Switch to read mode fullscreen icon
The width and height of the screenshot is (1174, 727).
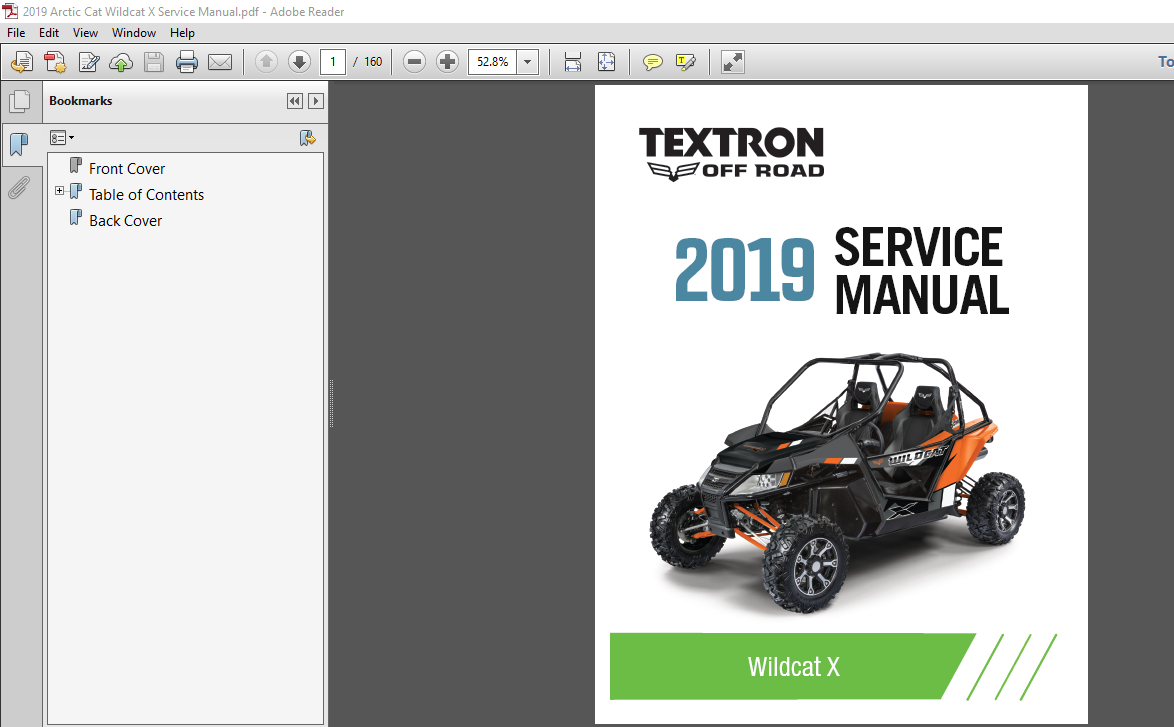[732, 62]
